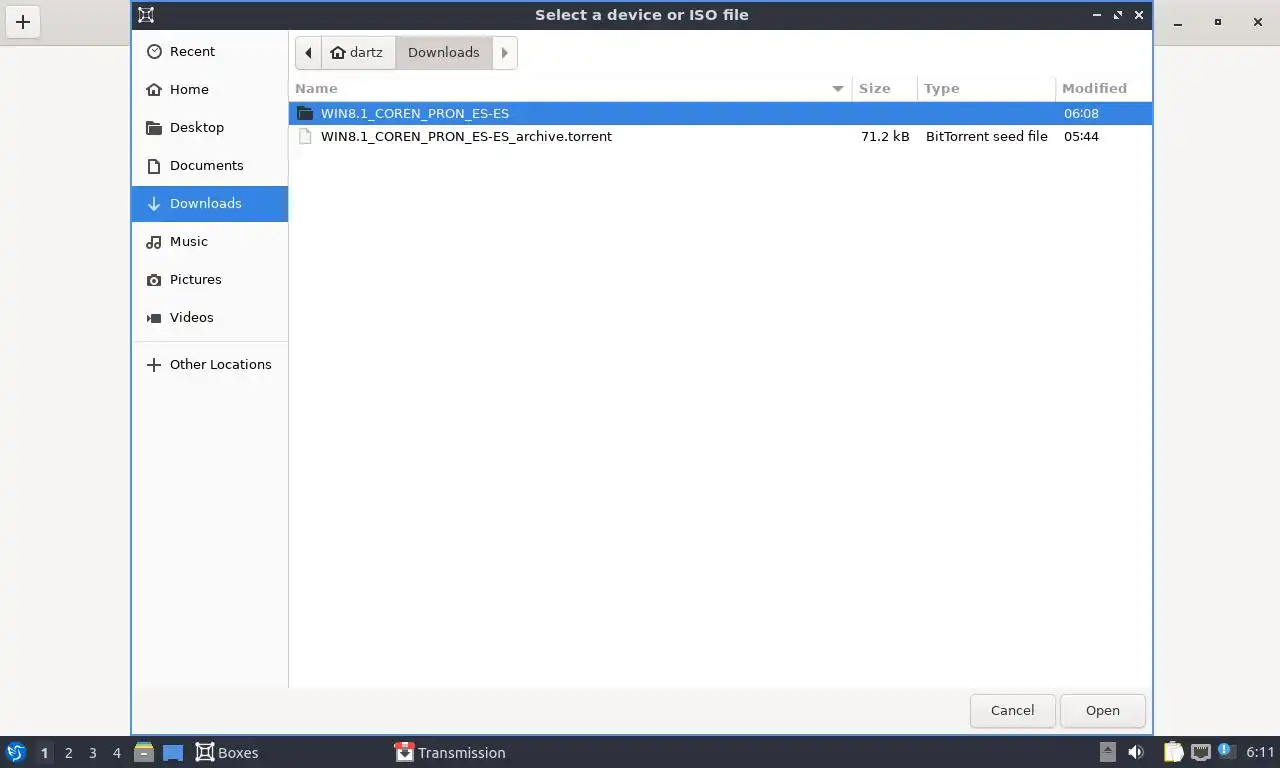Switch to workspace 2
1280x768 pixels.
point(68,752)
